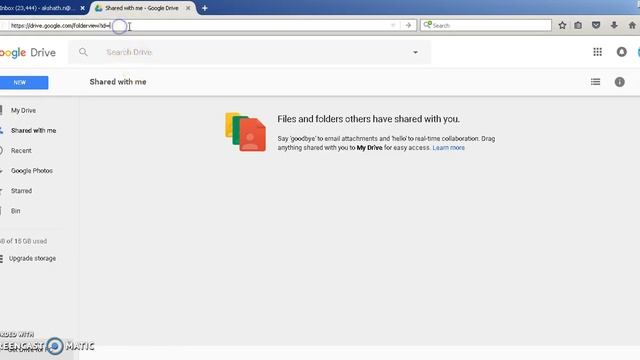
Task: Open the bookmarks library icon
Action: (578, 25)
